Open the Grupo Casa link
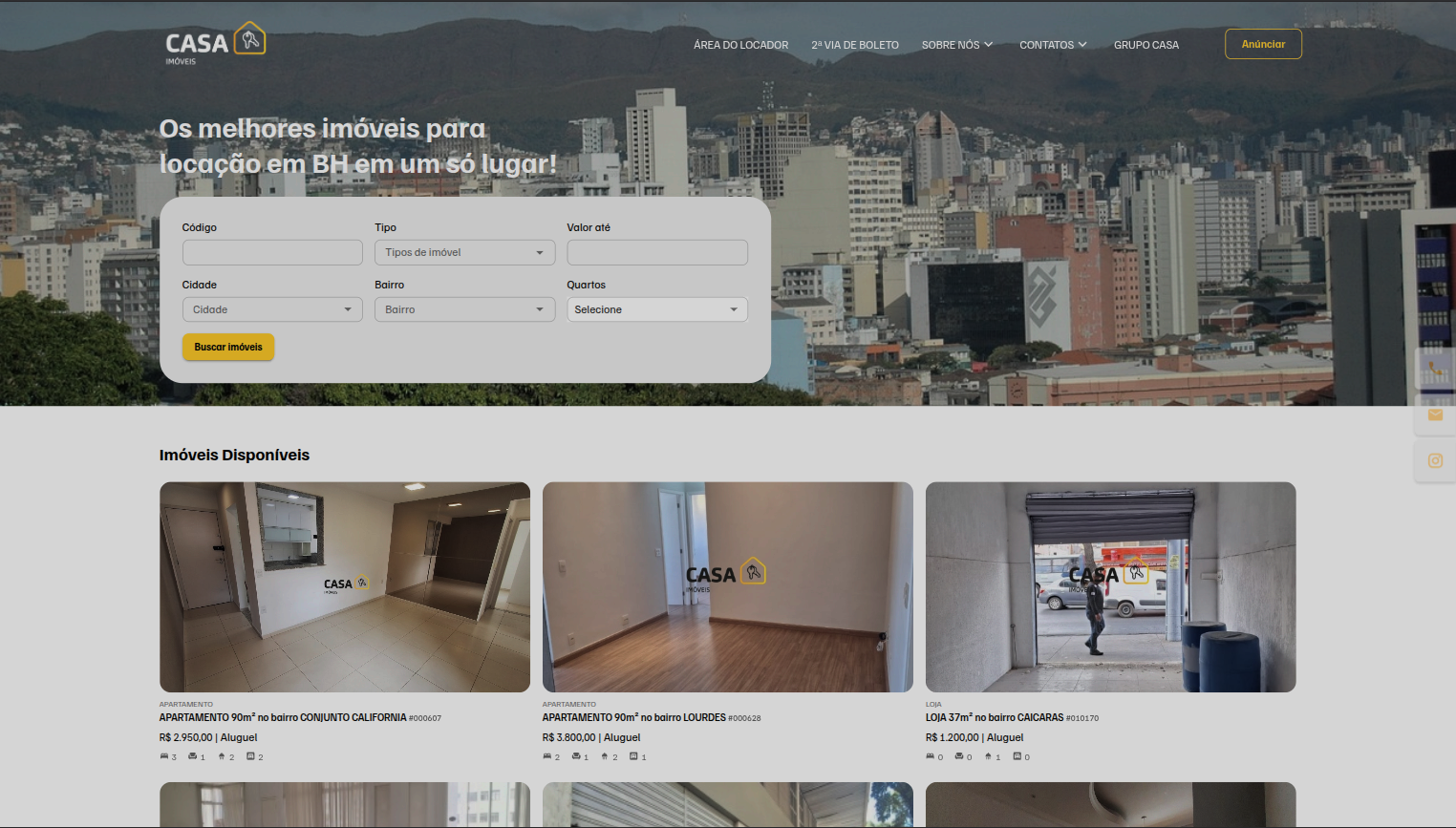This screenshot has width=1456, height=828. [x=1146, y=45]
